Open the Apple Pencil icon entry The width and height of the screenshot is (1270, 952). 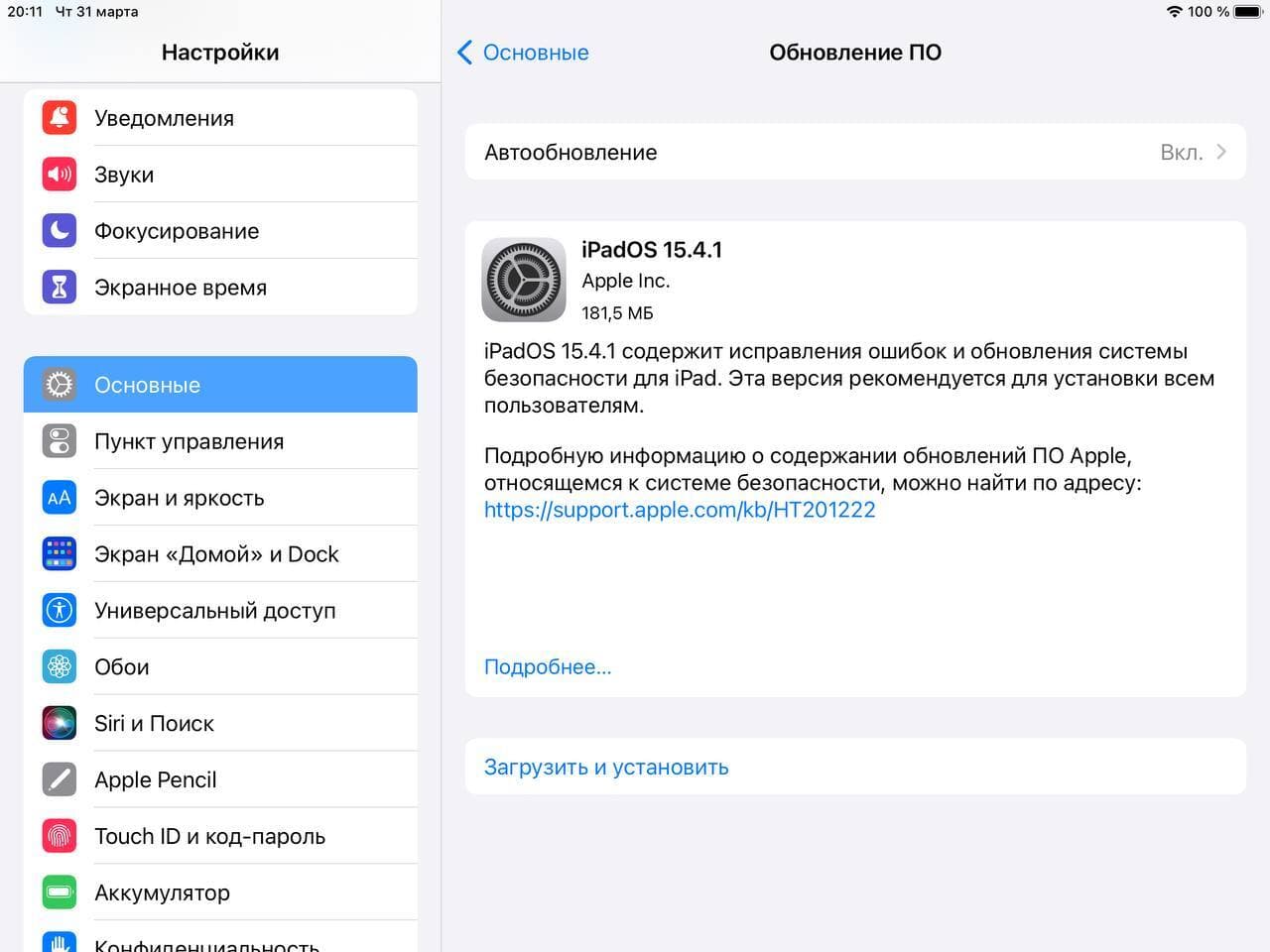[x=60, y=779]
